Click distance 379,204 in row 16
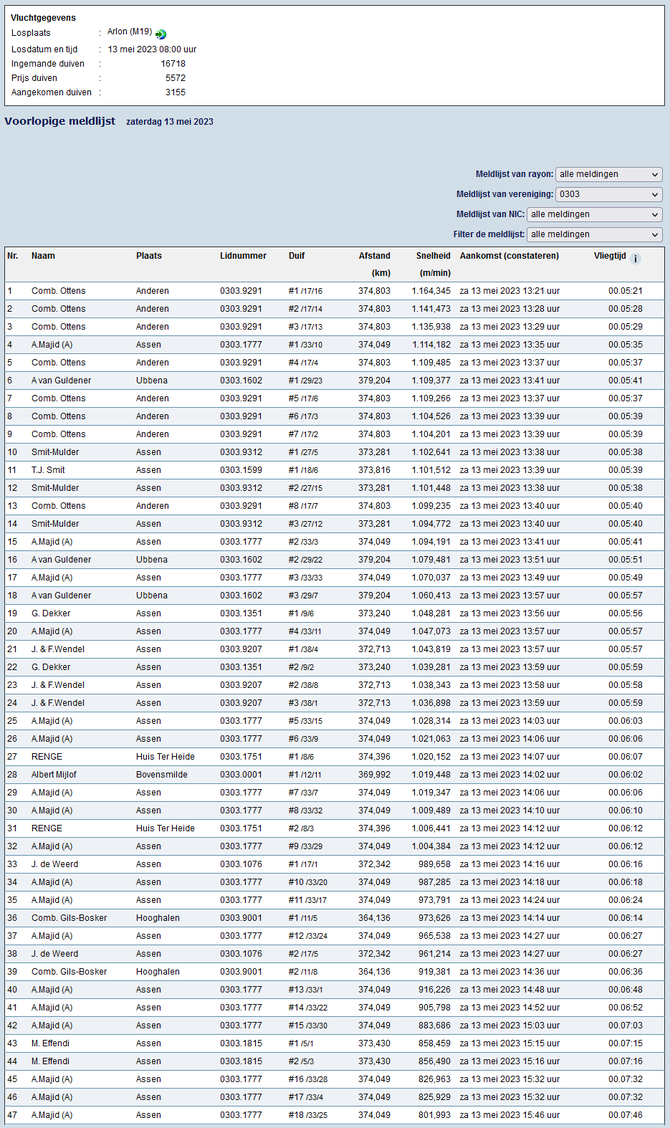Viewport: 670px width, 1128px height. (374, 560)
